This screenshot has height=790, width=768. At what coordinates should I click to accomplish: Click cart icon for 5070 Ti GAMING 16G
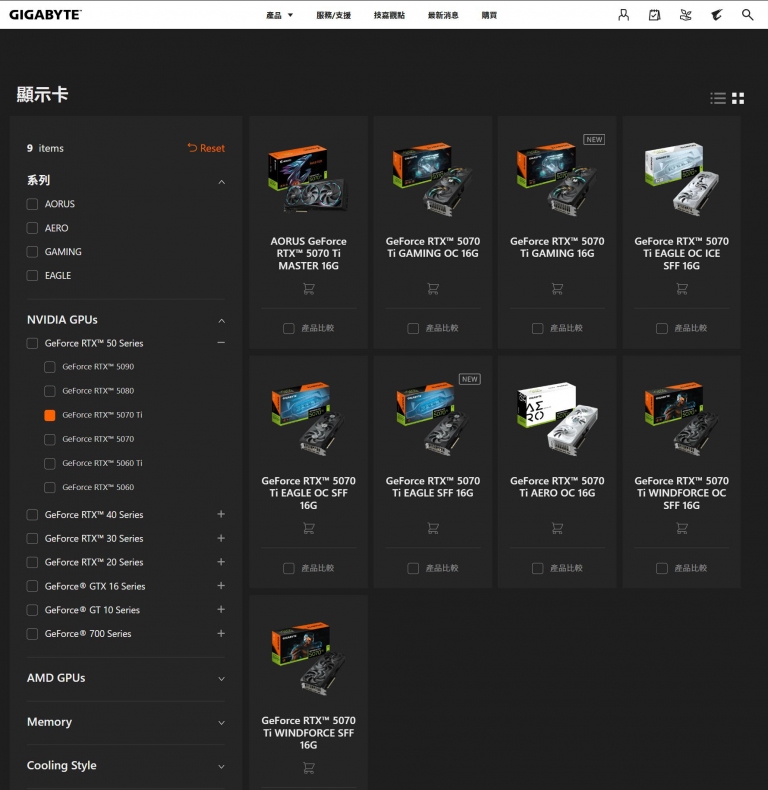pos(557,289)
